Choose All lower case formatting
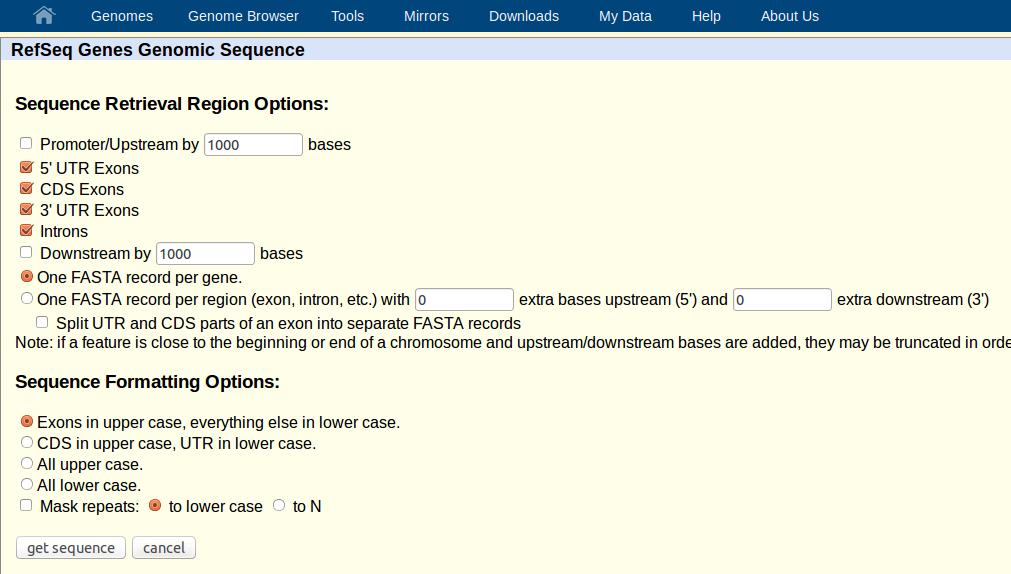 [26, 484]
